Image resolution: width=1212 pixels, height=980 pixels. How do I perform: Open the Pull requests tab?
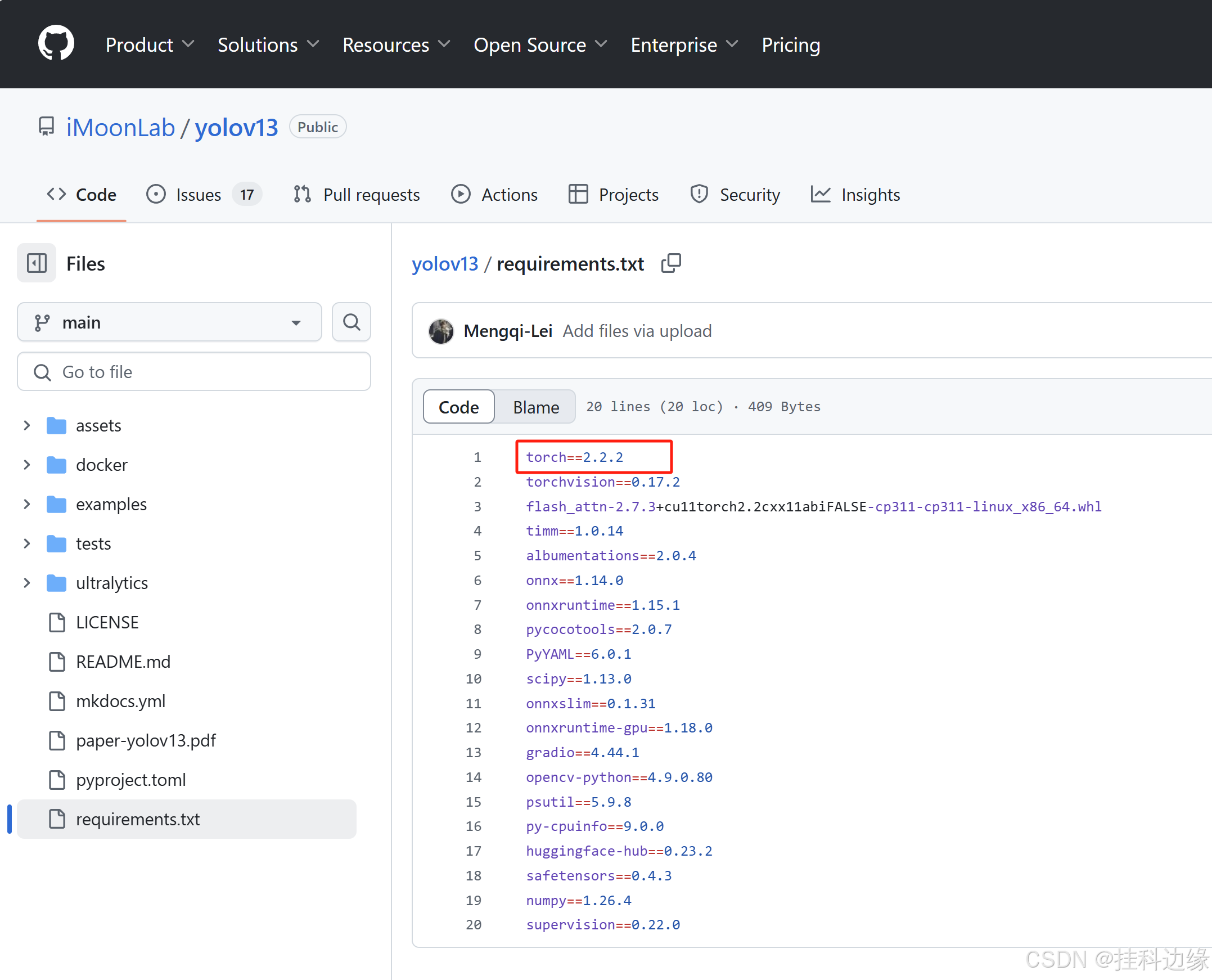pyautogui.click(x=357, y=195)
